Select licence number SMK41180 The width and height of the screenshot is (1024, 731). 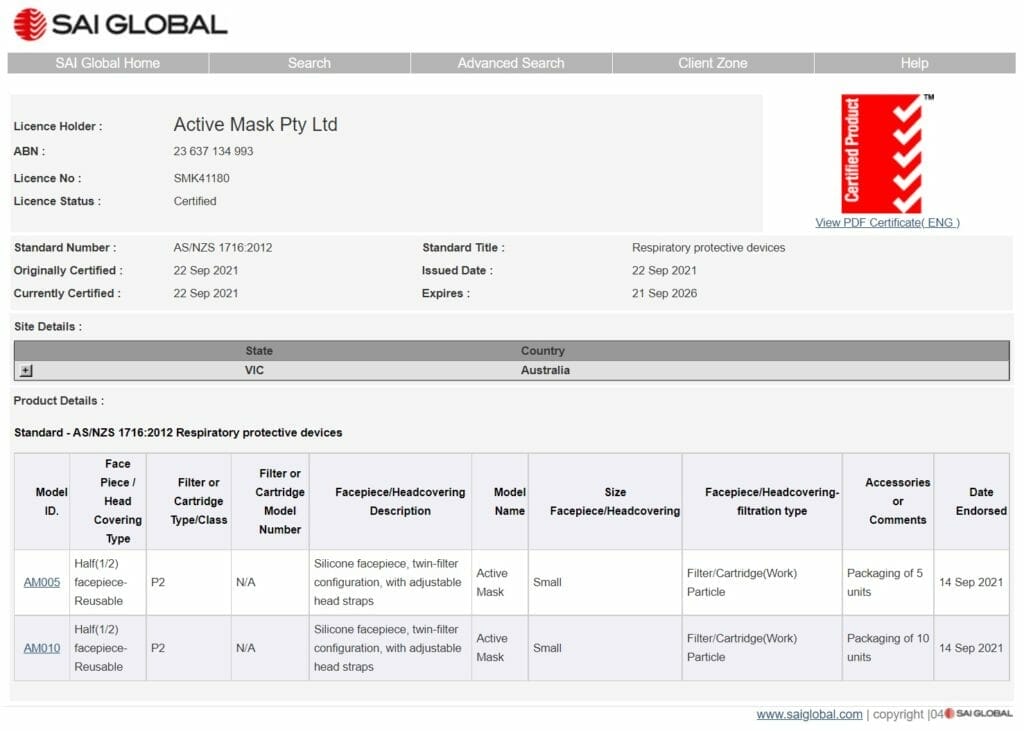201,178
